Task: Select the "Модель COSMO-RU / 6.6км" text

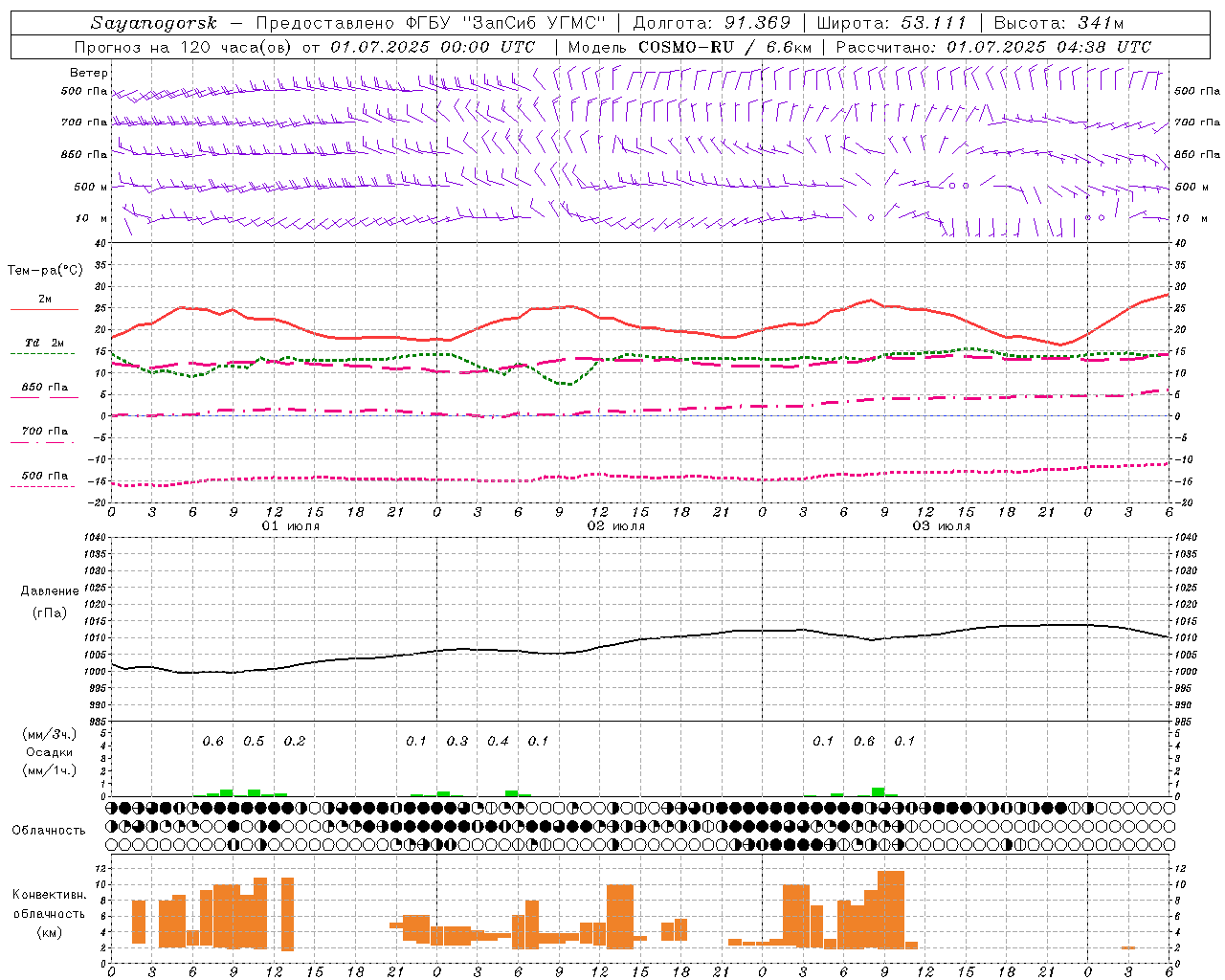Action: [690, 47]
